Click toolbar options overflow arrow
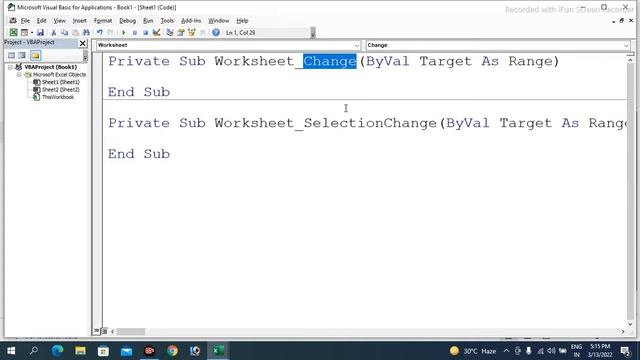The width and height of the screenshot is (640, 360). pyautogui.click(x=313, y=33)
